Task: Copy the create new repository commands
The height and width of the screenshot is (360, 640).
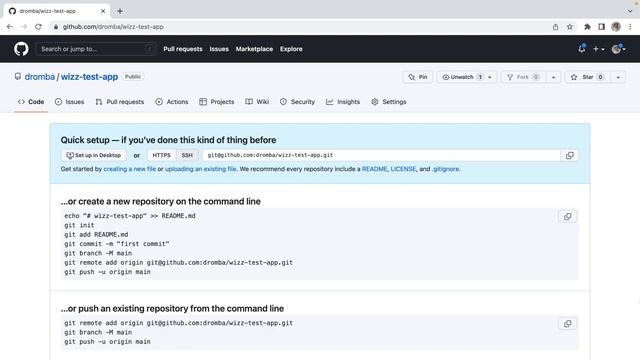Action: pyautogui.click(x=567, y=217)
